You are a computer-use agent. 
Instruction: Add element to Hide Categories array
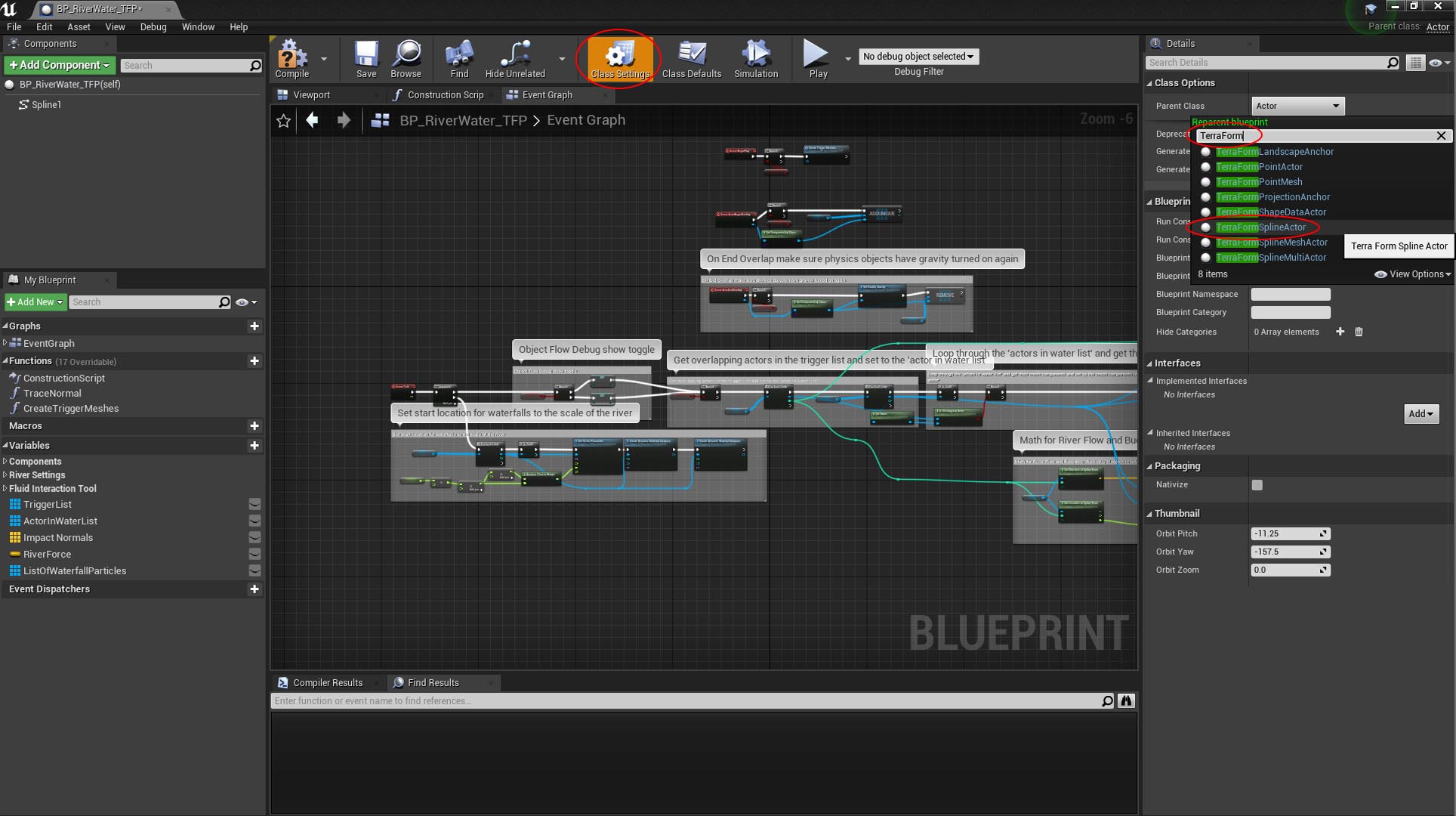click(1340, 332)
